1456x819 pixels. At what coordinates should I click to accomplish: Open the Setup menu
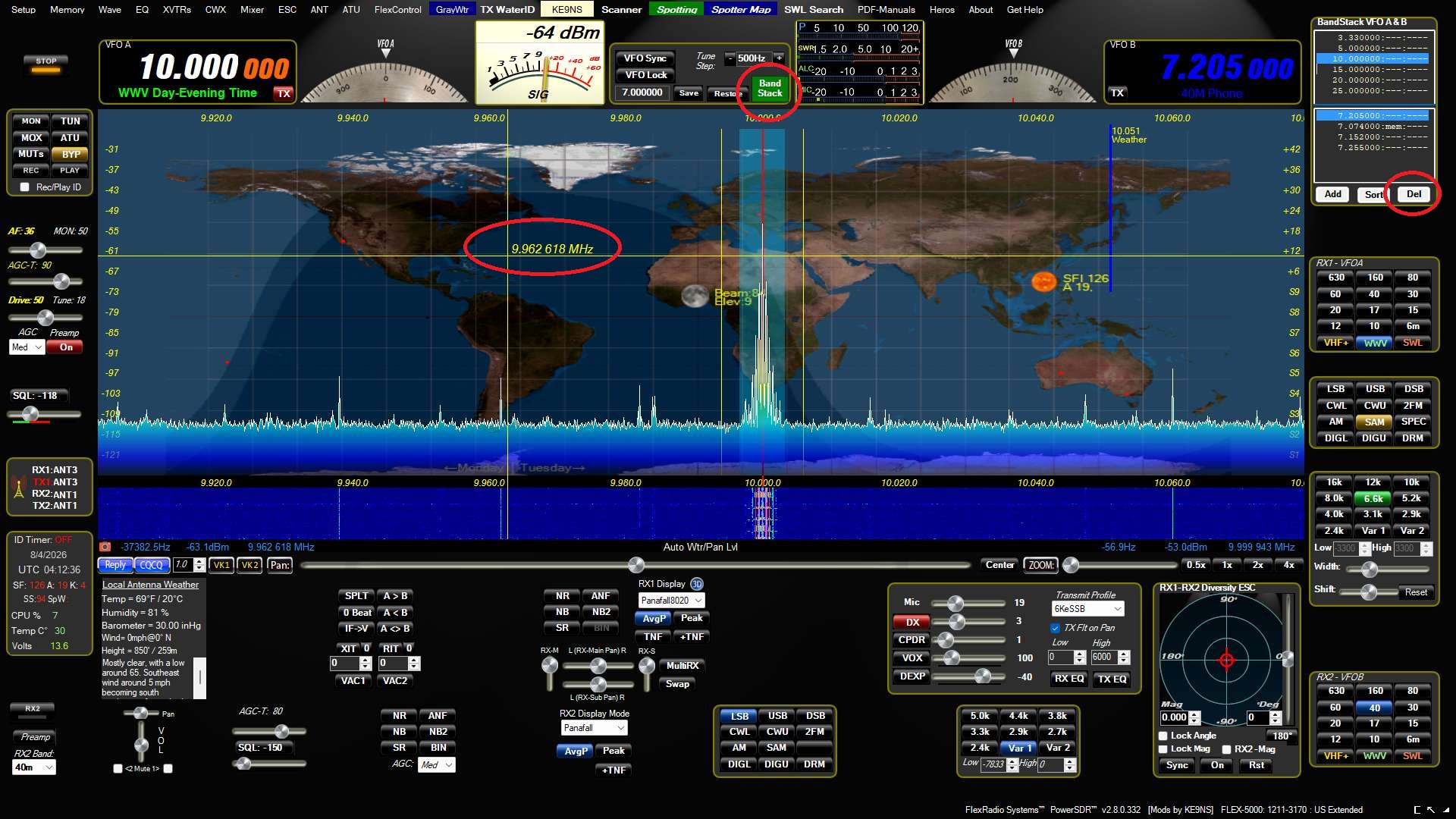tap(24, 10)
